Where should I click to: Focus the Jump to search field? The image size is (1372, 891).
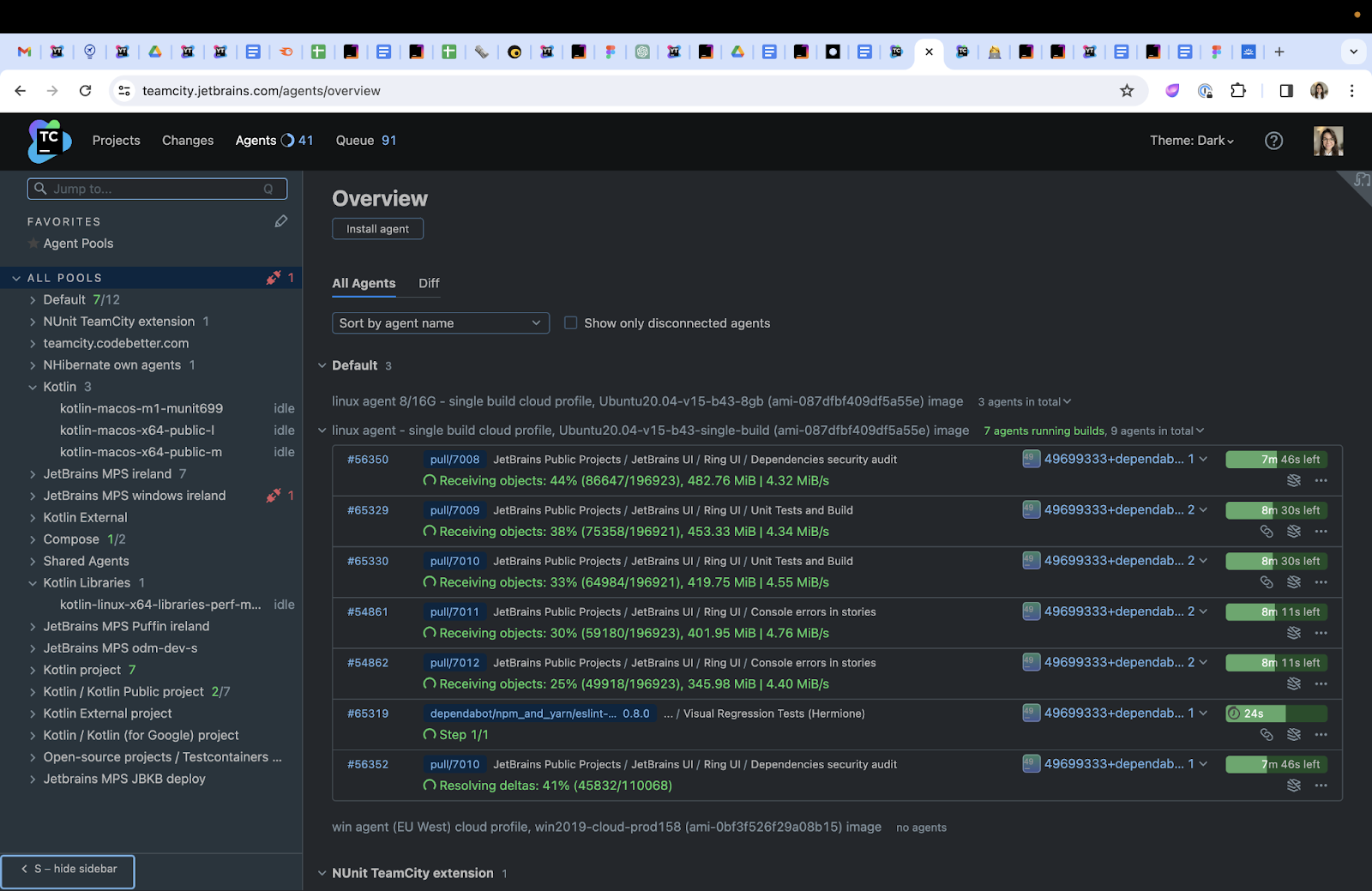pos(157,189)
